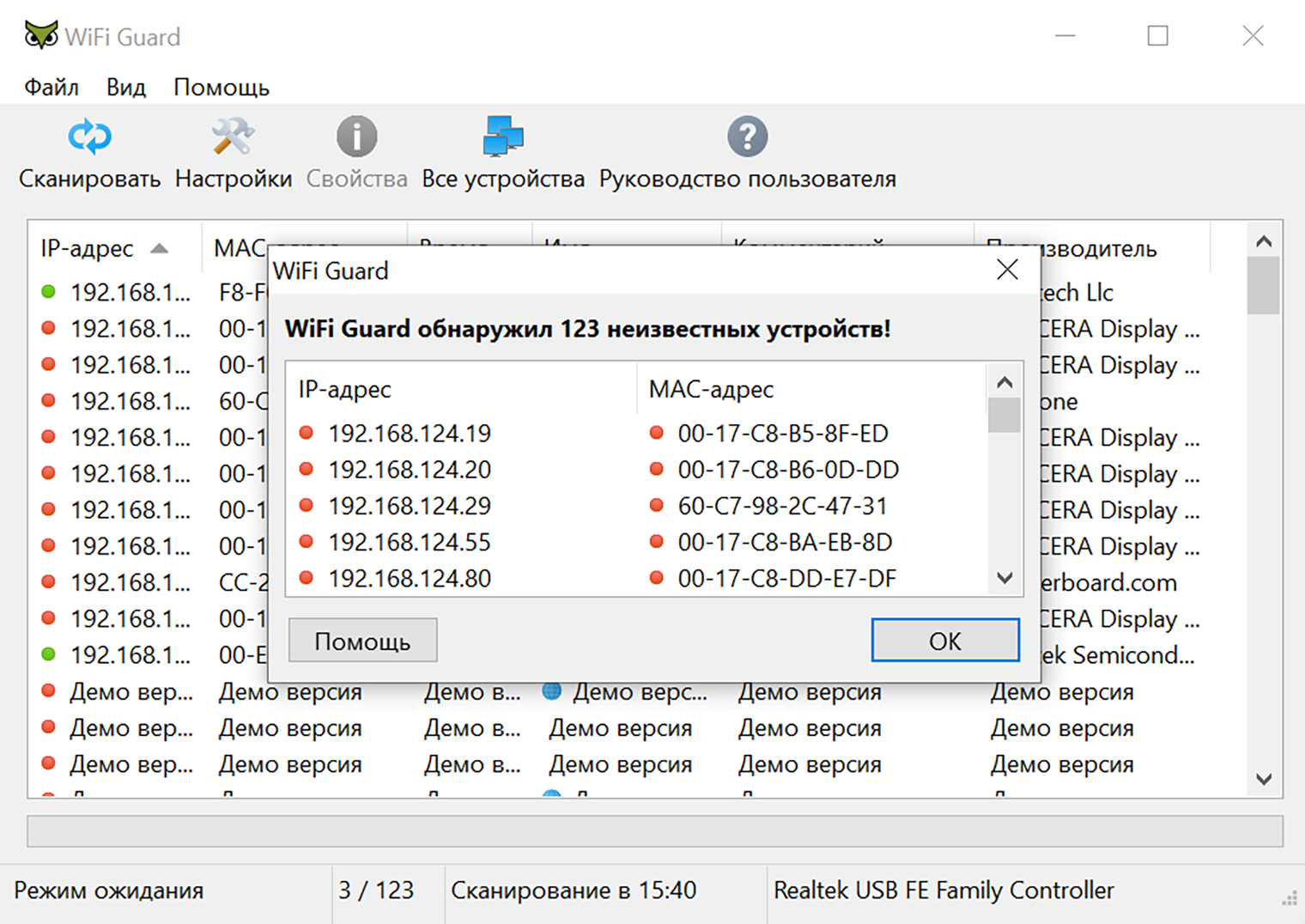1305x924 pixels.
Task: Minimize the WiFi Guard main window
Action: coord(1065,36)
